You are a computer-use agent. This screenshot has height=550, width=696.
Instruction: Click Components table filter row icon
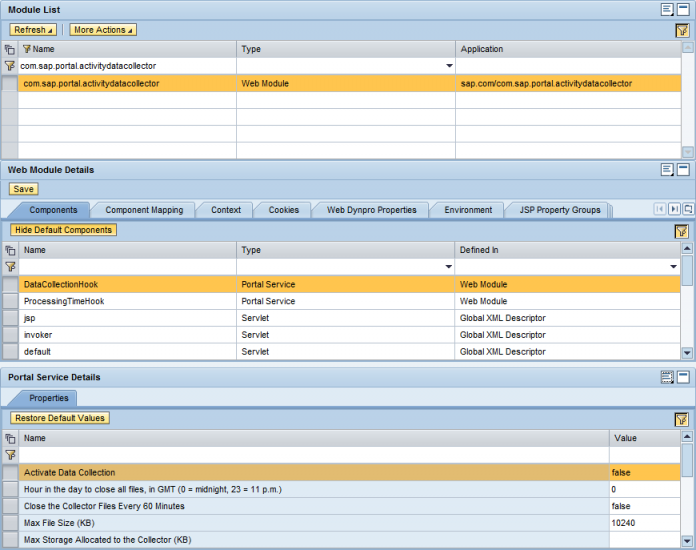(x=10, y=267)
